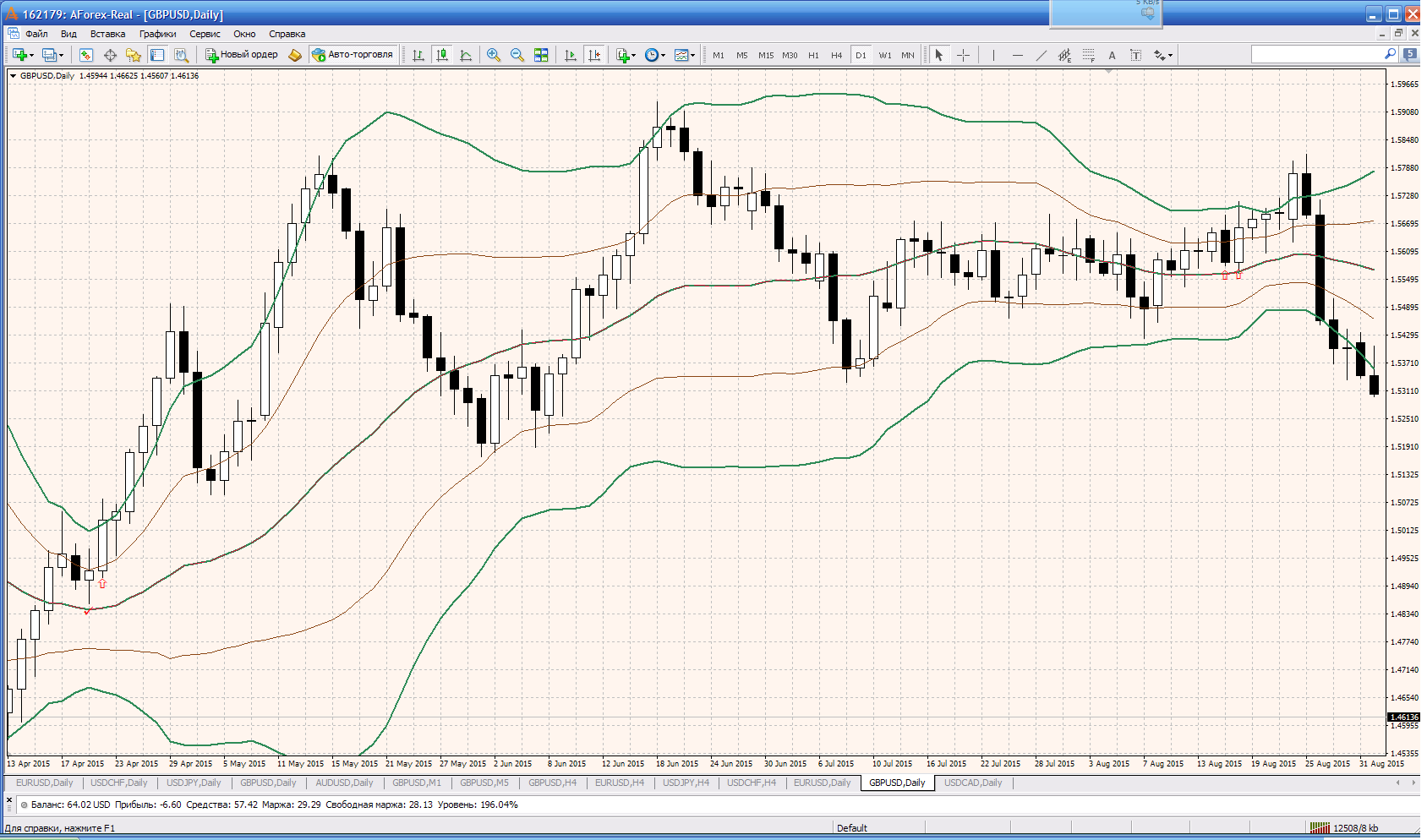1427x840 pixels.
Task: Open the Strategy Tester icon
Action: coord(181,55)
